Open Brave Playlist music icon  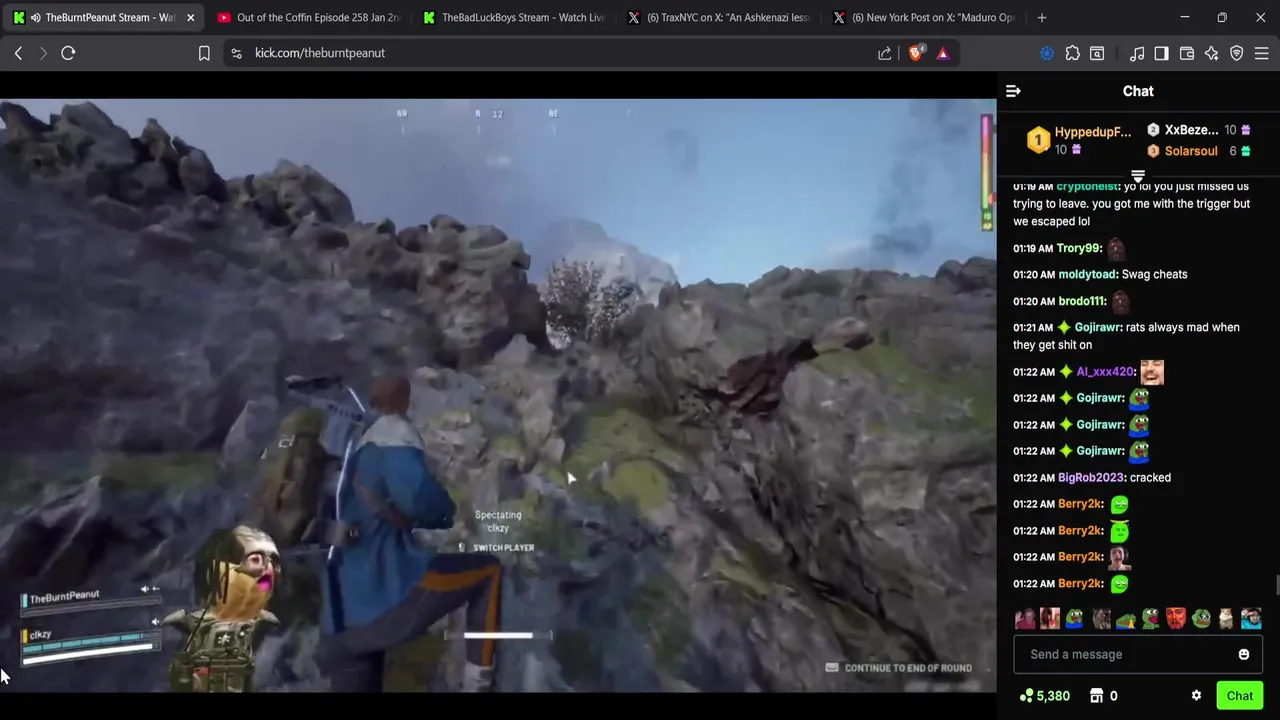coord(1137,53)
